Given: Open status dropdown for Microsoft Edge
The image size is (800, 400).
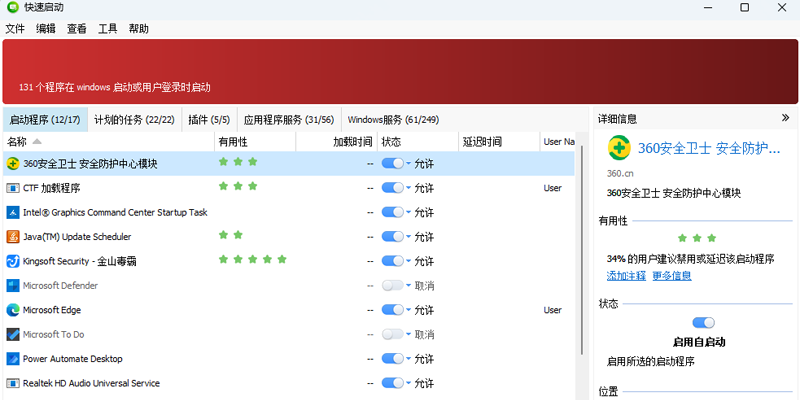Looking at the screenshot, I should tap(409, 310).
